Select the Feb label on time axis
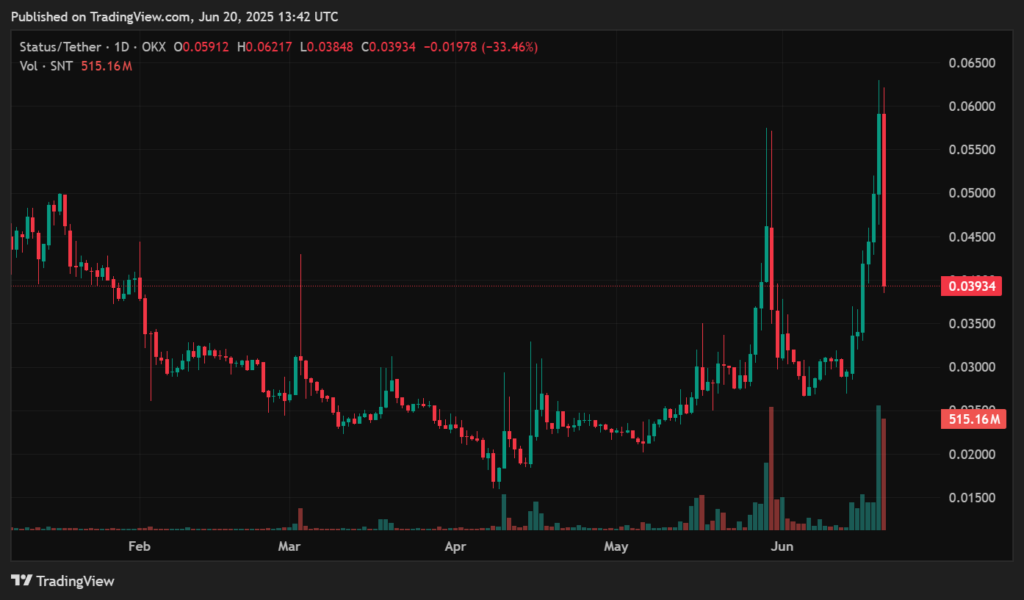Screen dimensions: 1024x600 [x=139, y=547]
